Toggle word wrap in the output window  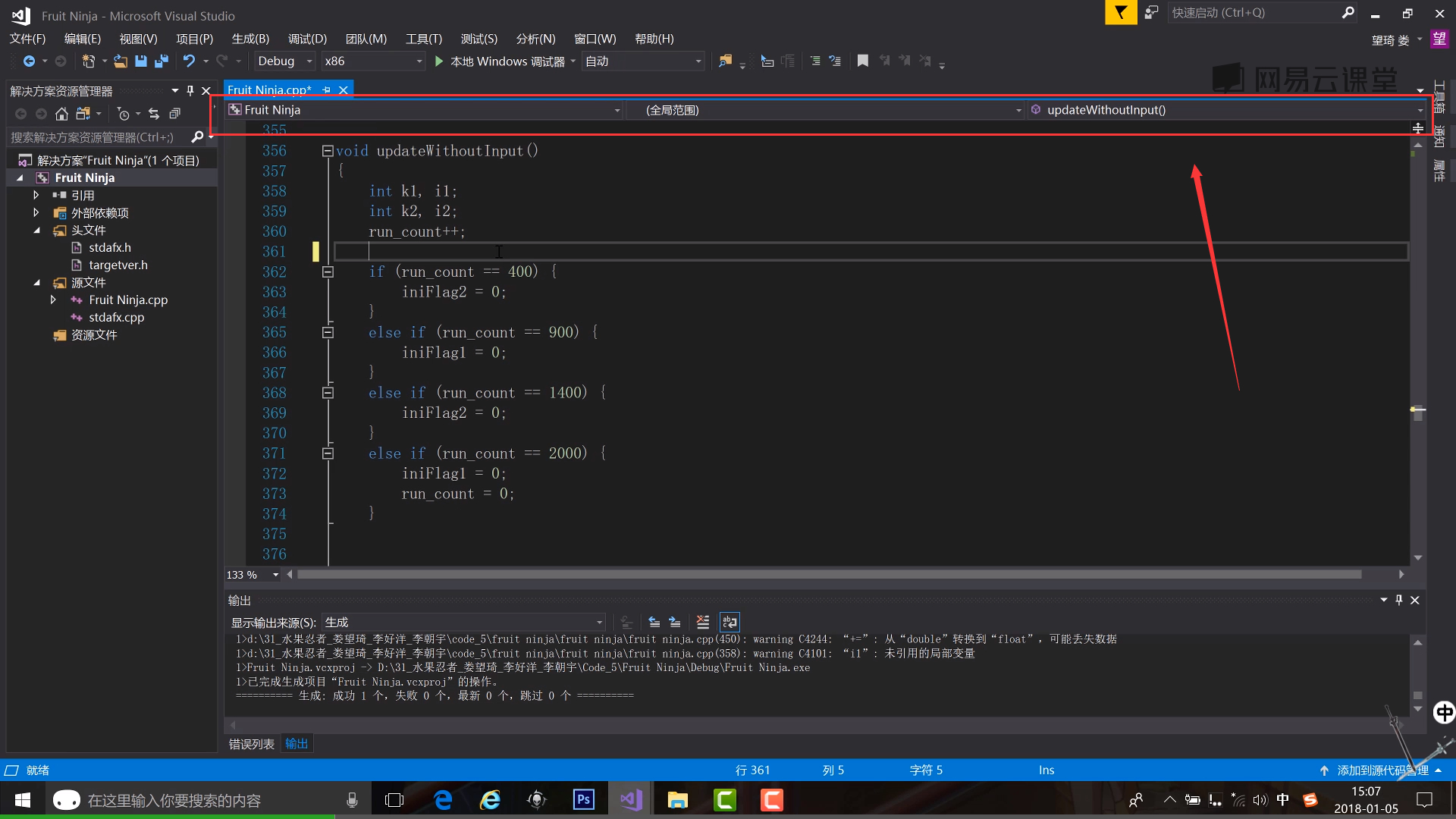tap(729, 623)
